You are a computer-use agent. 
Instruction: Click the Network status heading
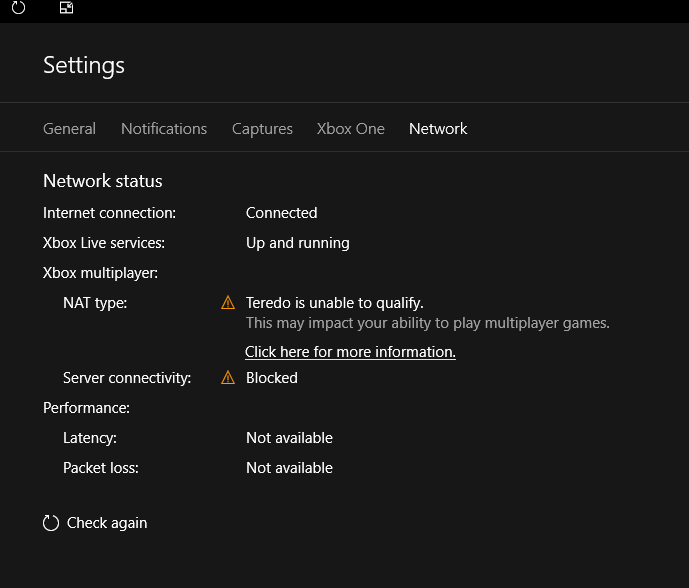tap(103, 181)
